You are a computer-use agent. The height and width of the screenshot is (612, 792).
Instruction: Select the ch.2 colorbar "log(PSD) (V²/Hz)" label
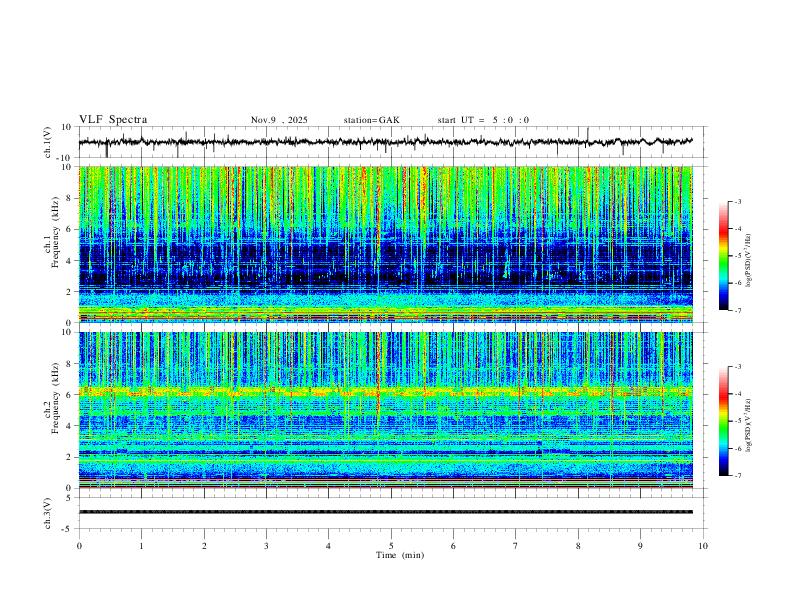[749, 425]
